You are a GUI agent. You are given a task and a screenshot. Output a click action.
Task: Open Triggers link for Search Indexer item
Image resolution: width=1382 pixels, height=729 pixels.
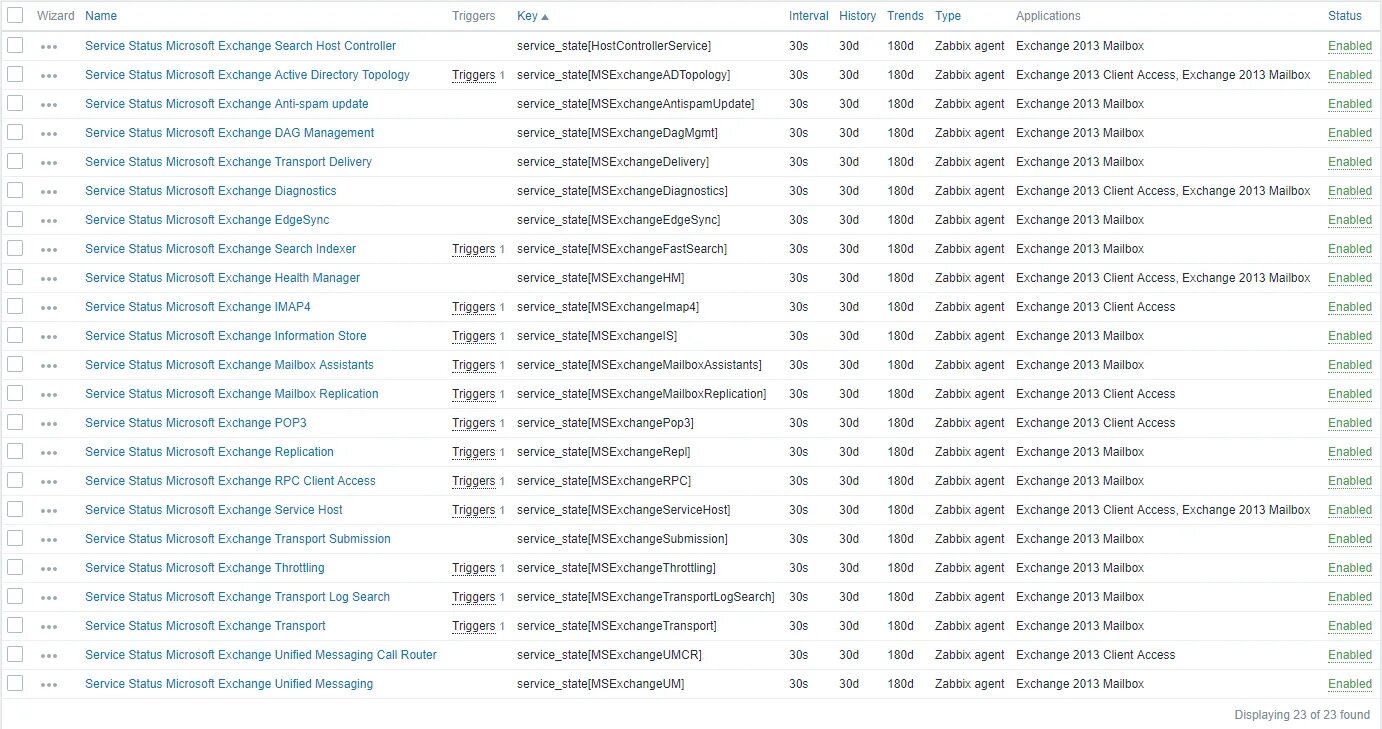(x=474, y=249)
